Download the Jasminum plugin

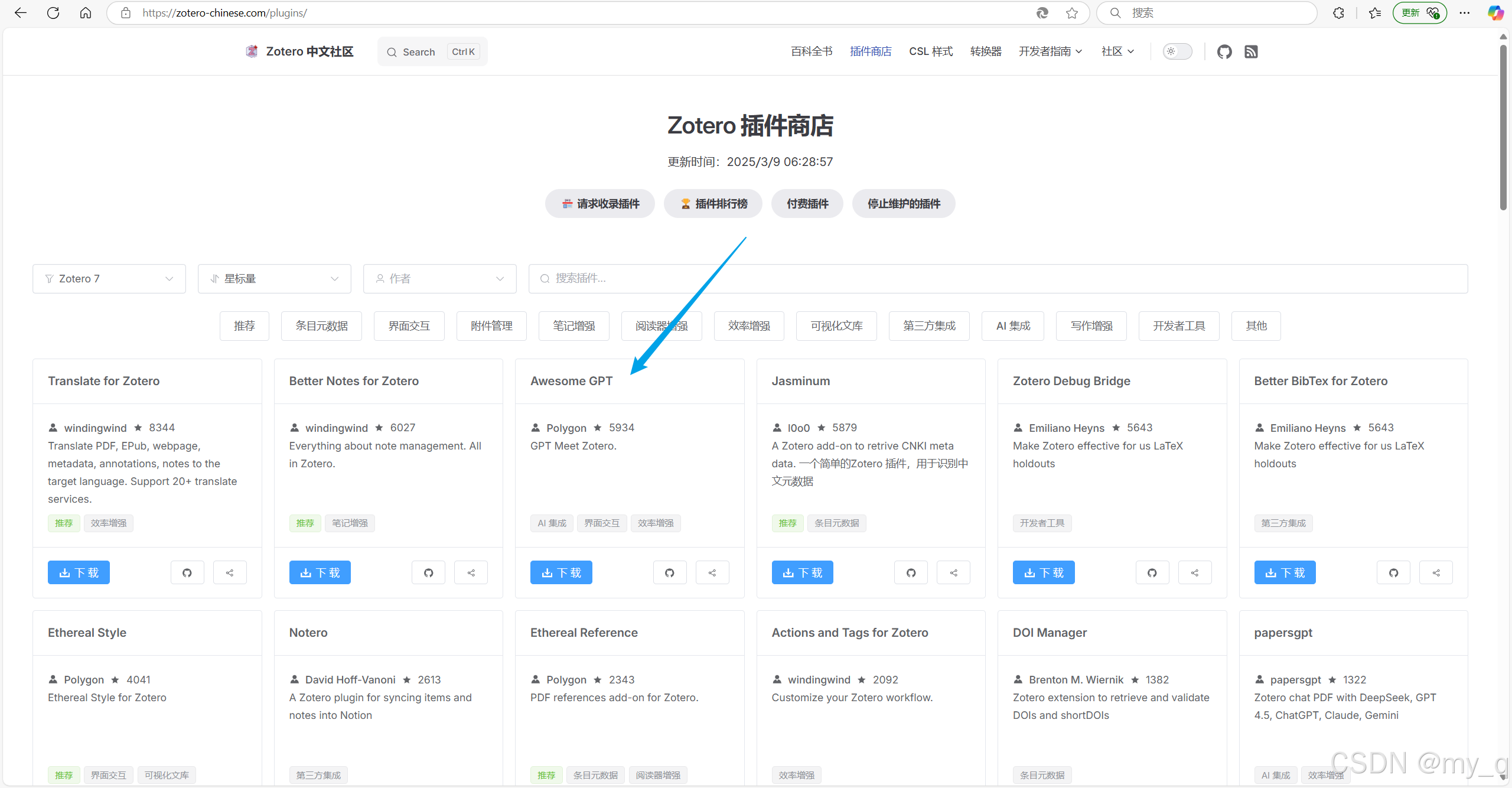[x=803, y=572]
